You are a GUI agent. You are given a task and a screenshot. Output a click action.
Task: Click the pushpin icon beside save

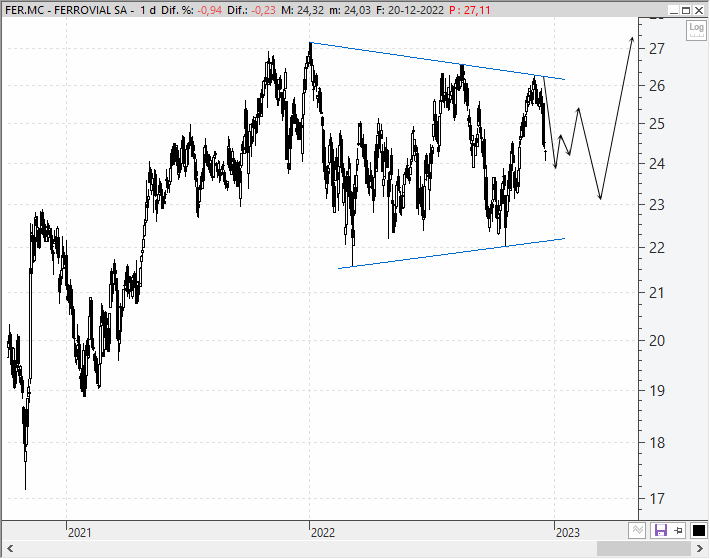pos(678,530)
